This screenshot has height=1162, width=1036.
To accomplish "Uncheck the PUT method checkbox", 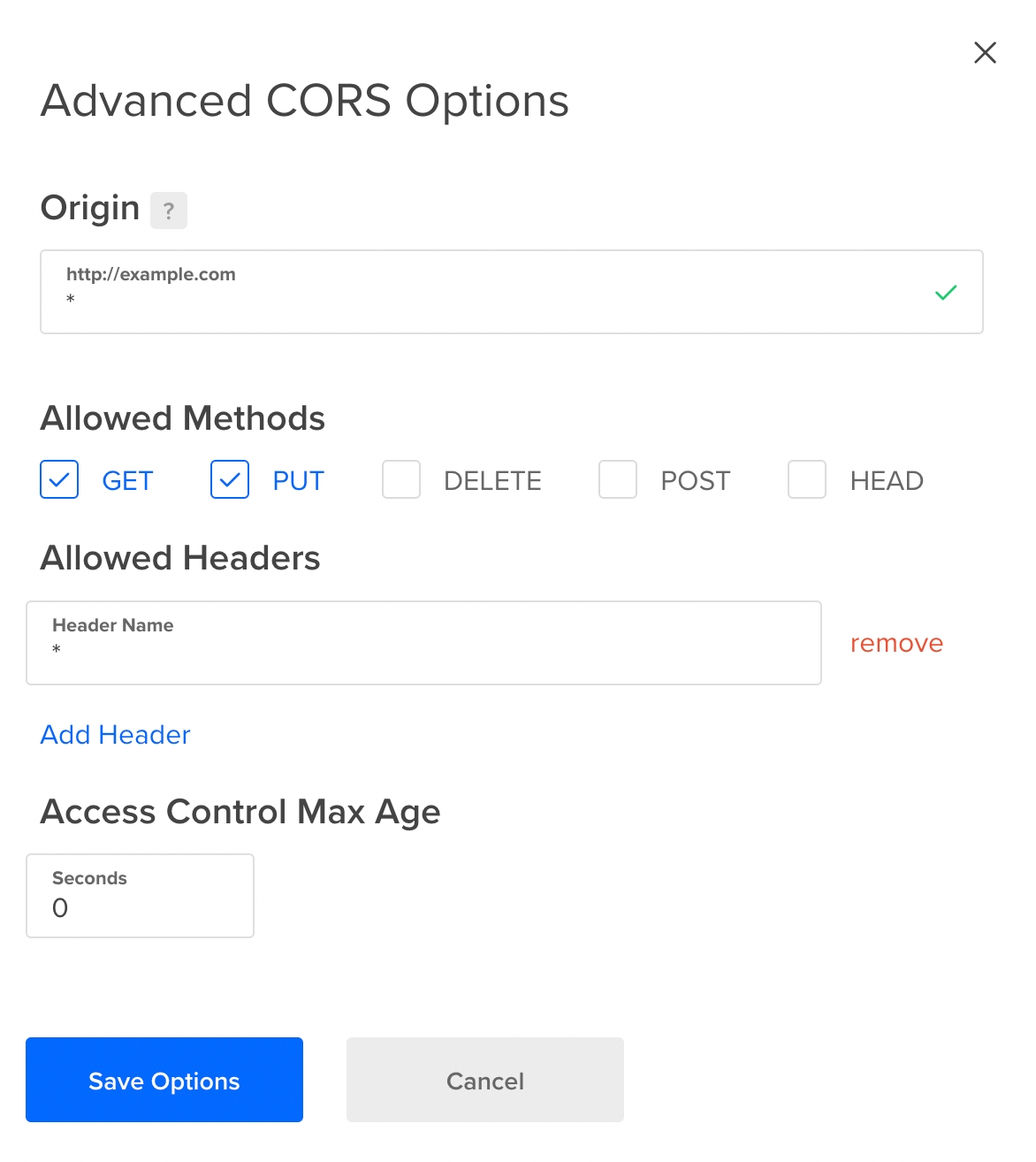I will pos(230,480).
